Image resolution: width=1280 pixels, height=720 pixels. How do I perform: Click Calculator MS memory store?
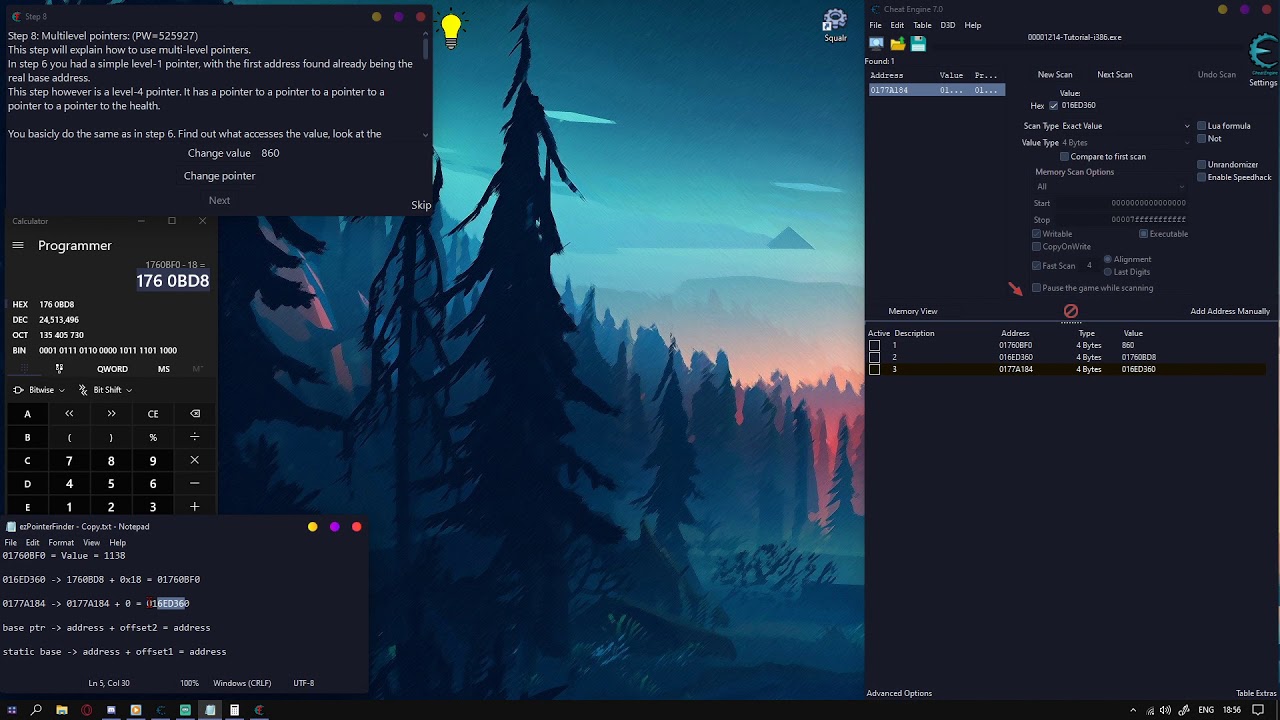(164, 369)
